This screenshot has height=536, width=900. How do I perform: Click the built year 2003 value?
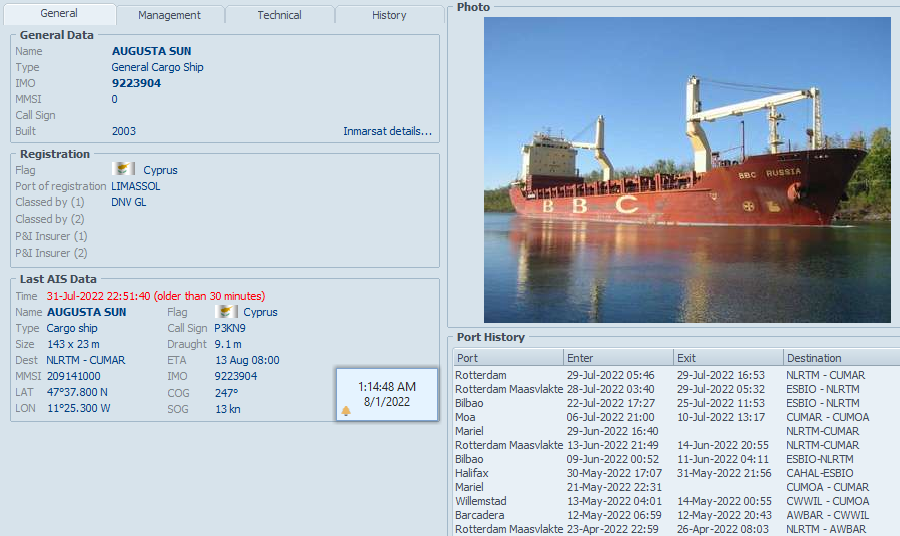point(124,131)
